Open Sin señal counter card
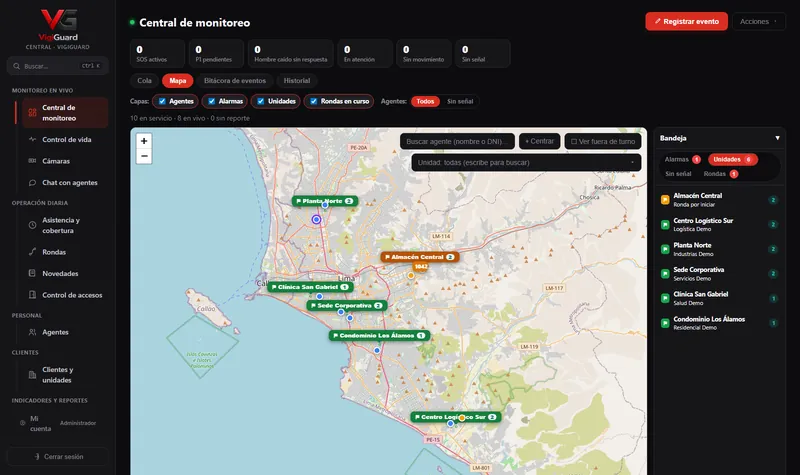 coord(483,54)
